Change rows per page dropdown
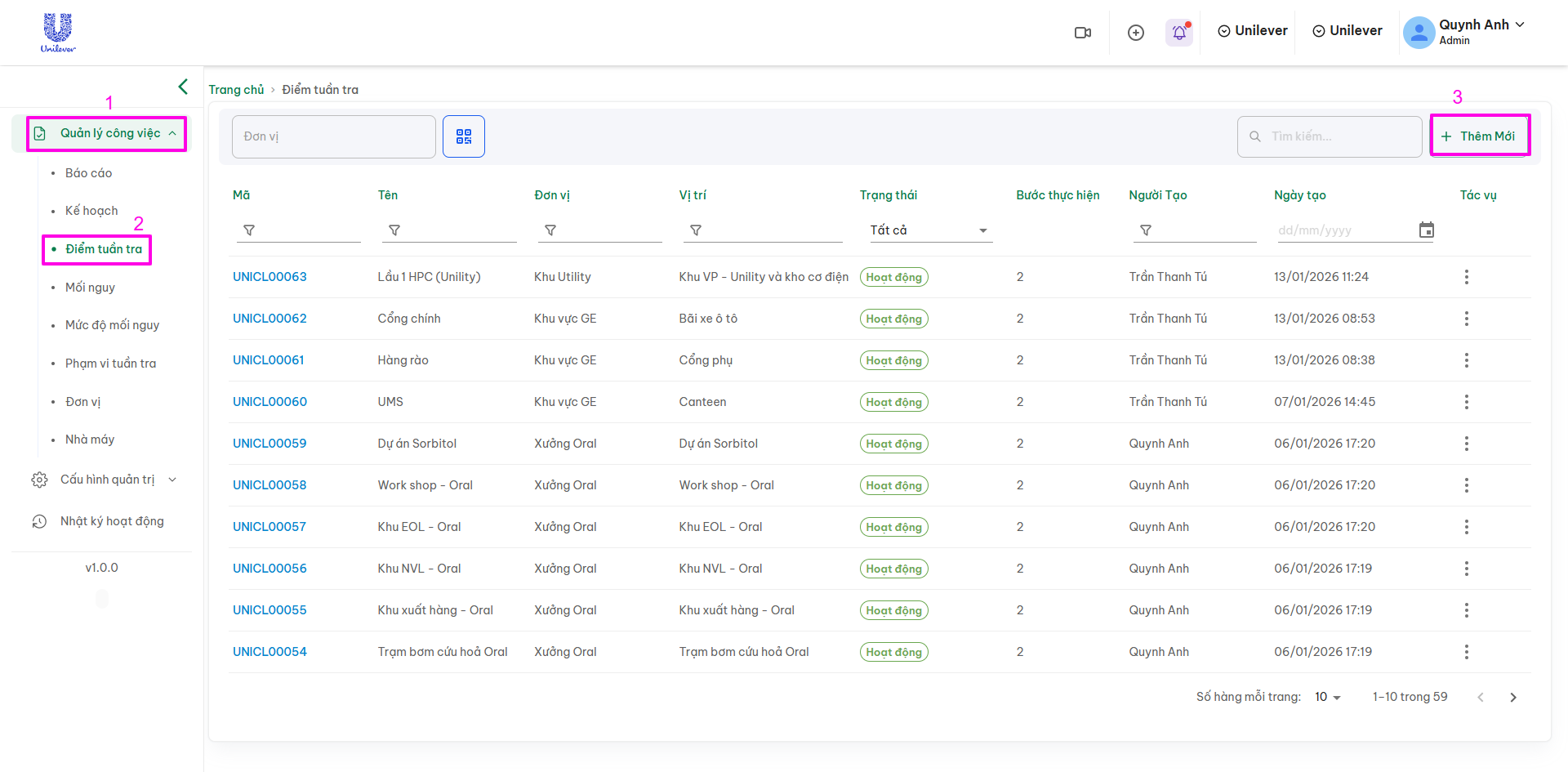This screenshot has width=1568, height=772. [x=1328, y=697]
